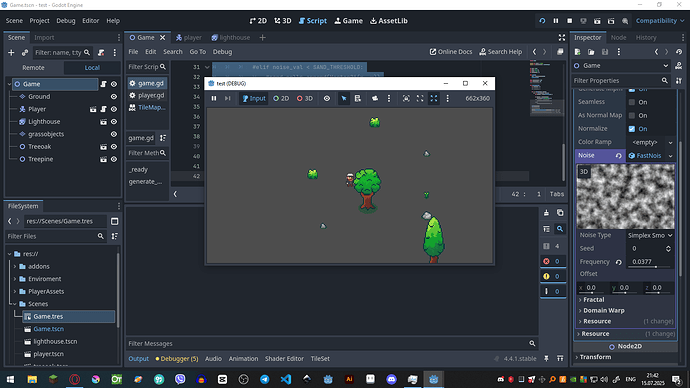690x388 pixels.
Task: Hide the Ground node
Action: click(114, 97)
